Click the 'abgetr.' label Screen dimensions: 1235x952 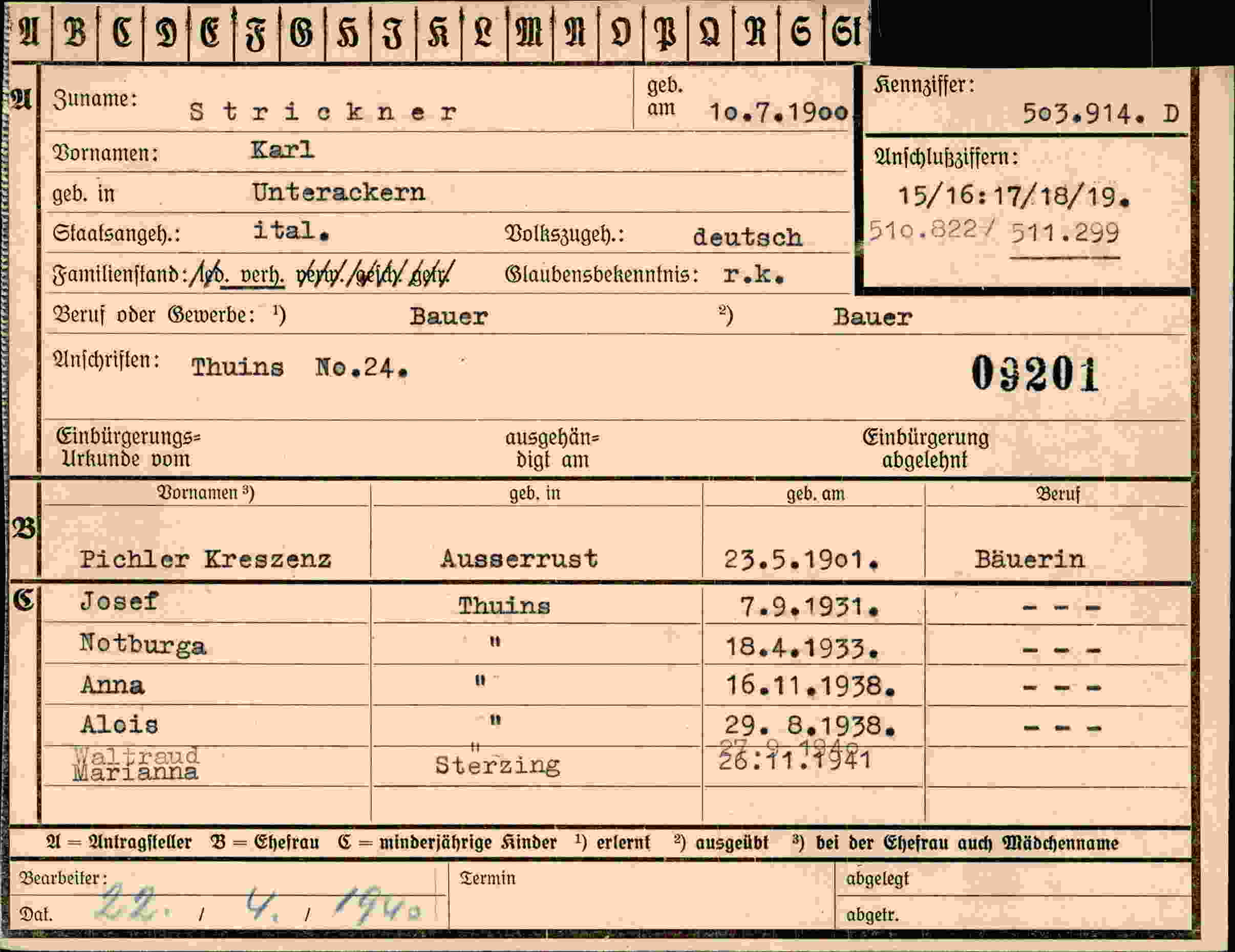(872, 914)
